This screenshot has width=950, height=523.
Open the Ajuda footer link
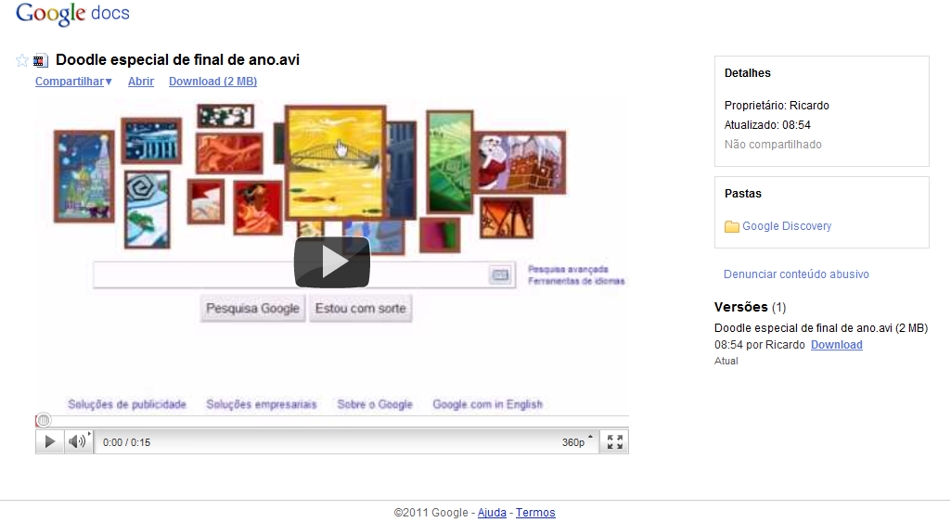pyautogui.click(x=492, y=513)
